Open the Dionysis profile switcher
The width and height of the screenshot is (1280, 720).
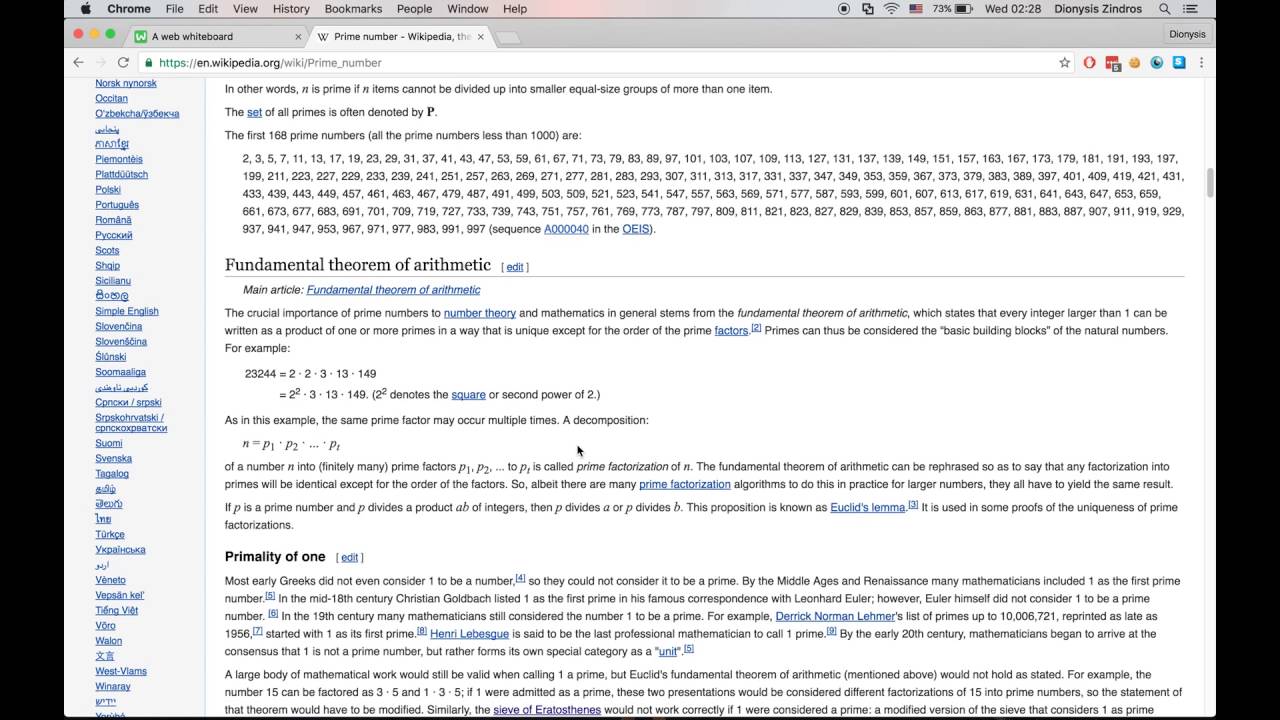pos(1187,34)
